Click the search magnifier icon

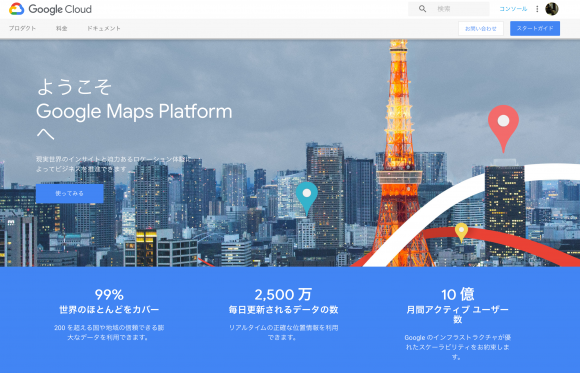(x=422, y=9)
